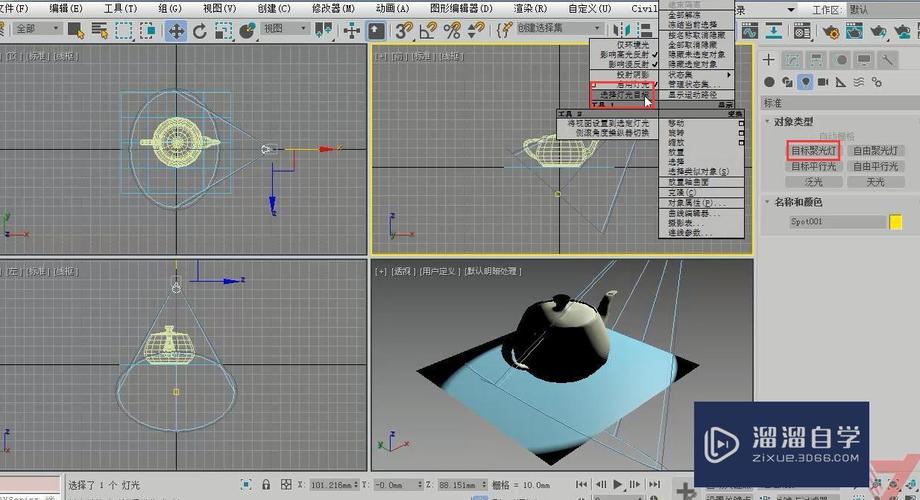Screen dimensions: 920x500
Task: Select the Move transform tool
Action: (176, 31)
